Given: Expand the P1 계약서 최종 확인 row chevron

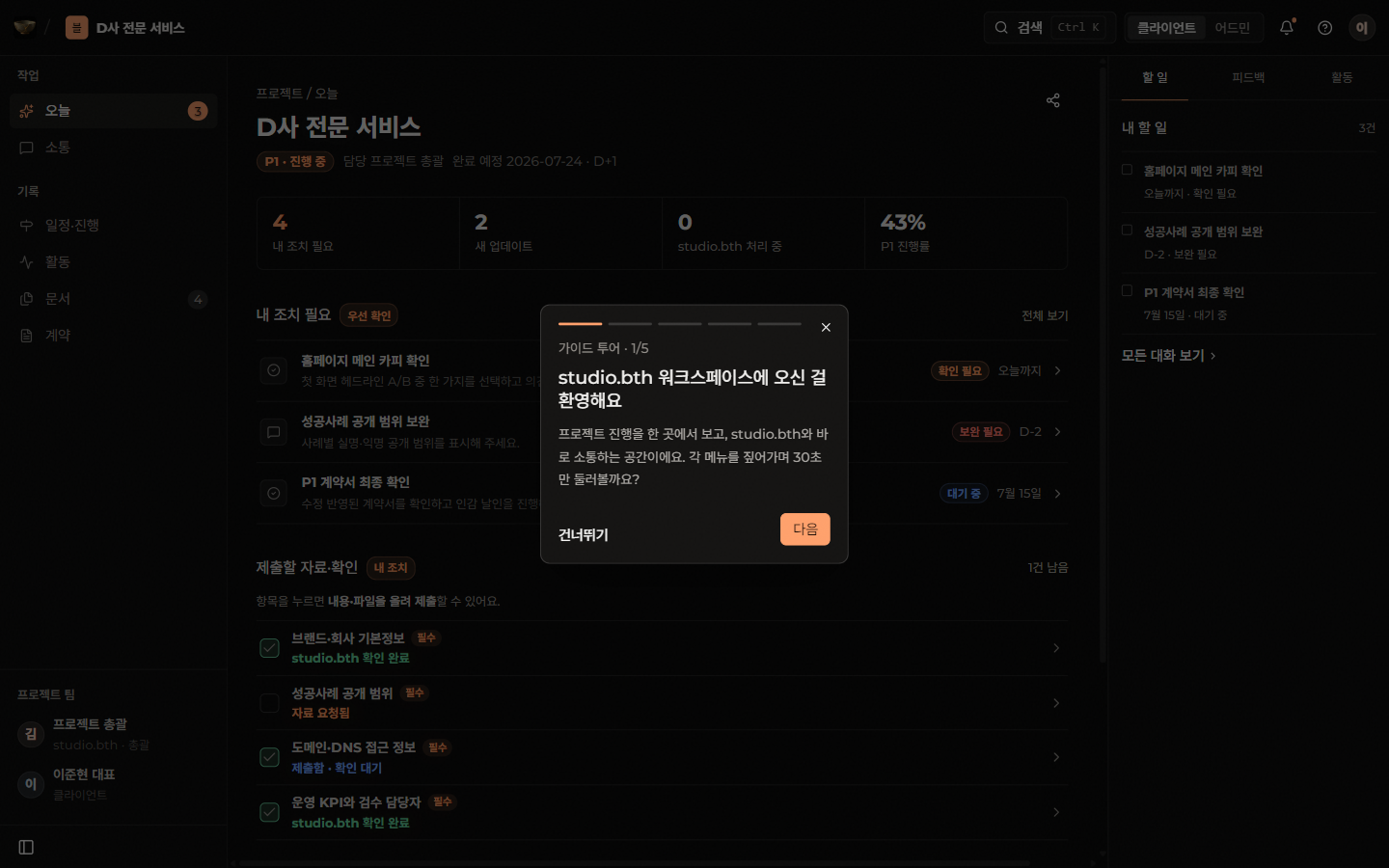Looking at the screenshot, I should pos(1058,494).
